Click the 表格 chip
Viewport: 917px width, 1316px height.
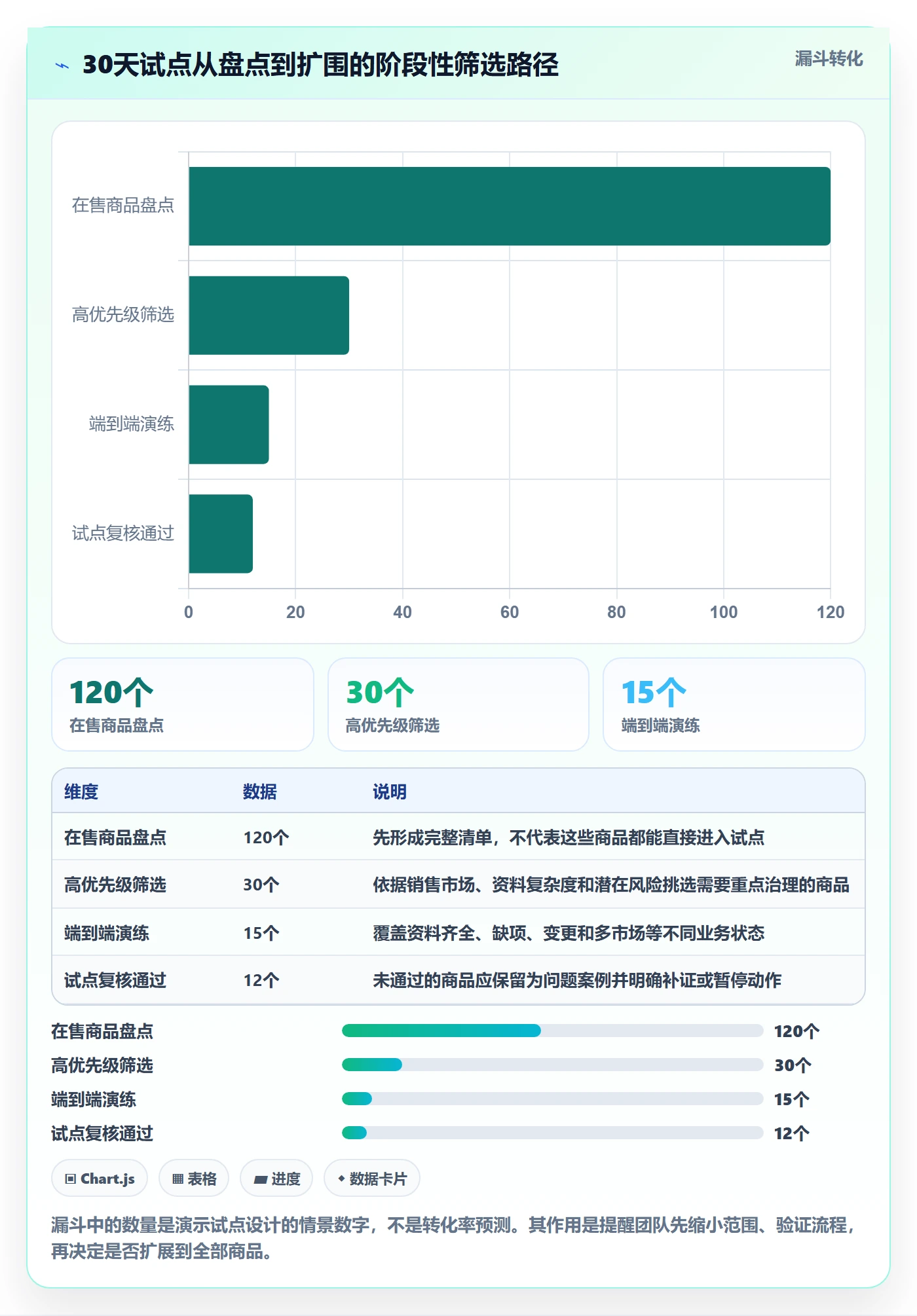(x=194, y=1179)
